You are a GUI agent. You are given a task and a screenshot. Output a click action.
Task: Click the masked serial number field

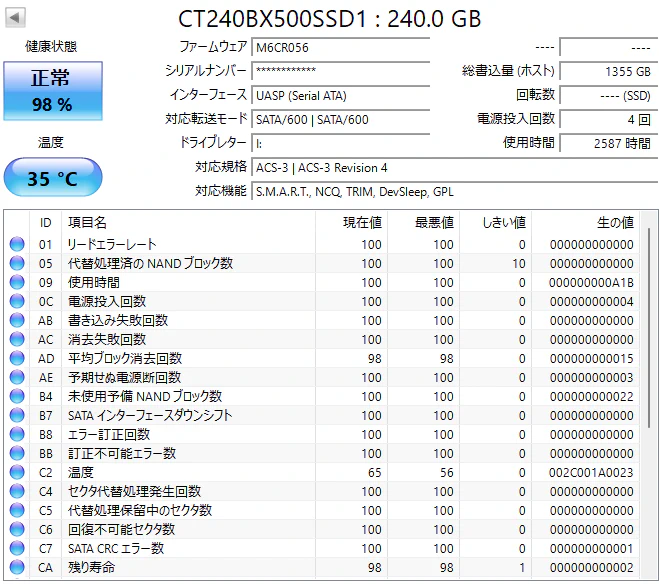341,71
